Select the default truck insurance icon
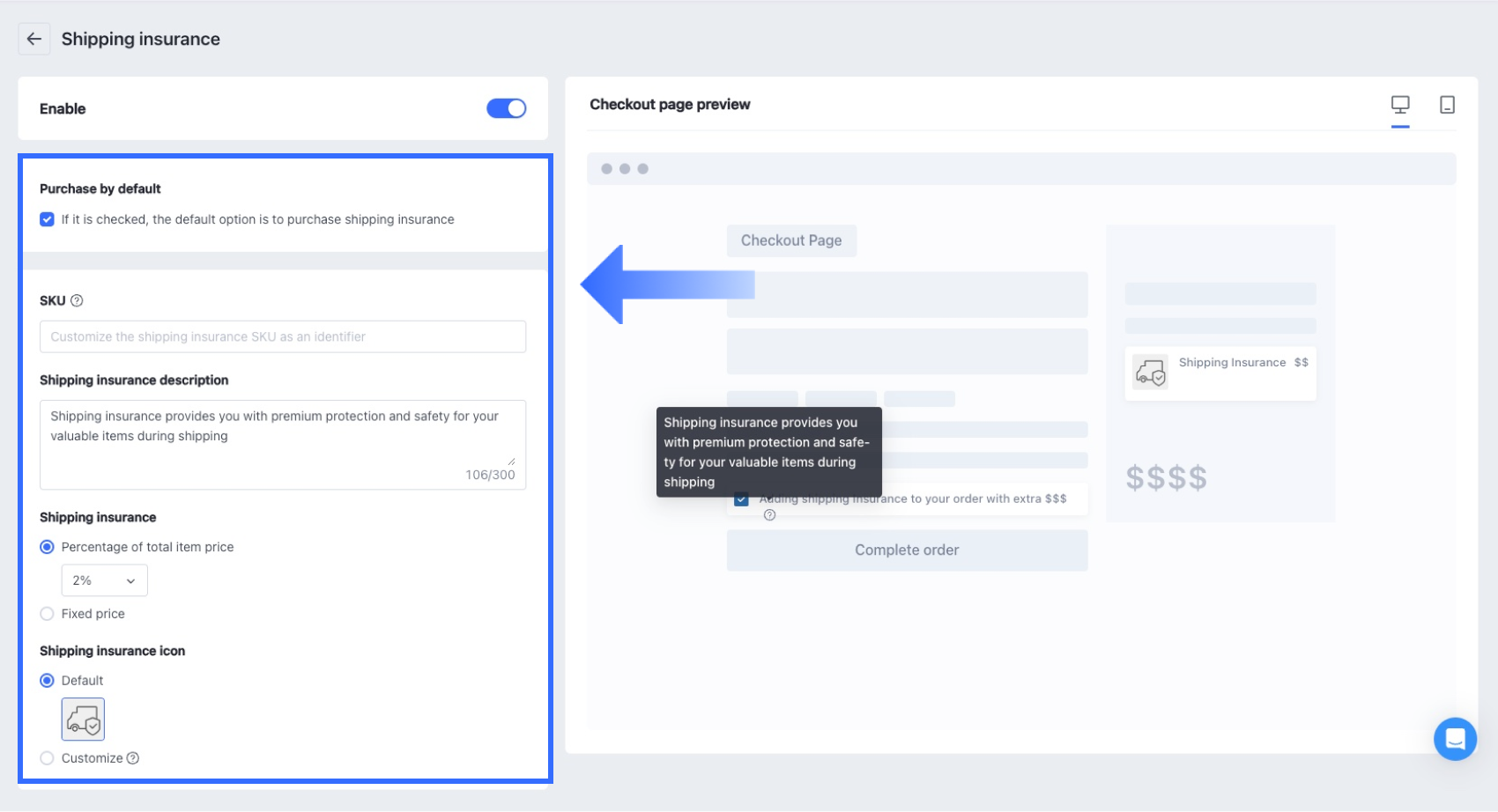 [x=83, y=720]
